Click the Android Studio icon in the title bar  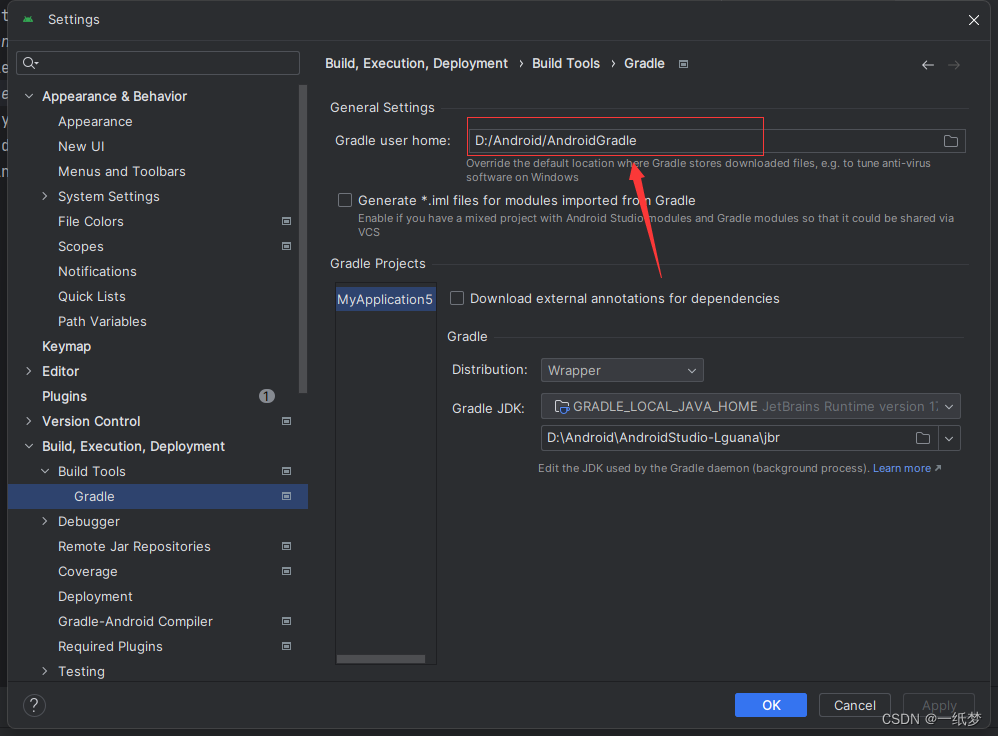click(x=28, y=19)
